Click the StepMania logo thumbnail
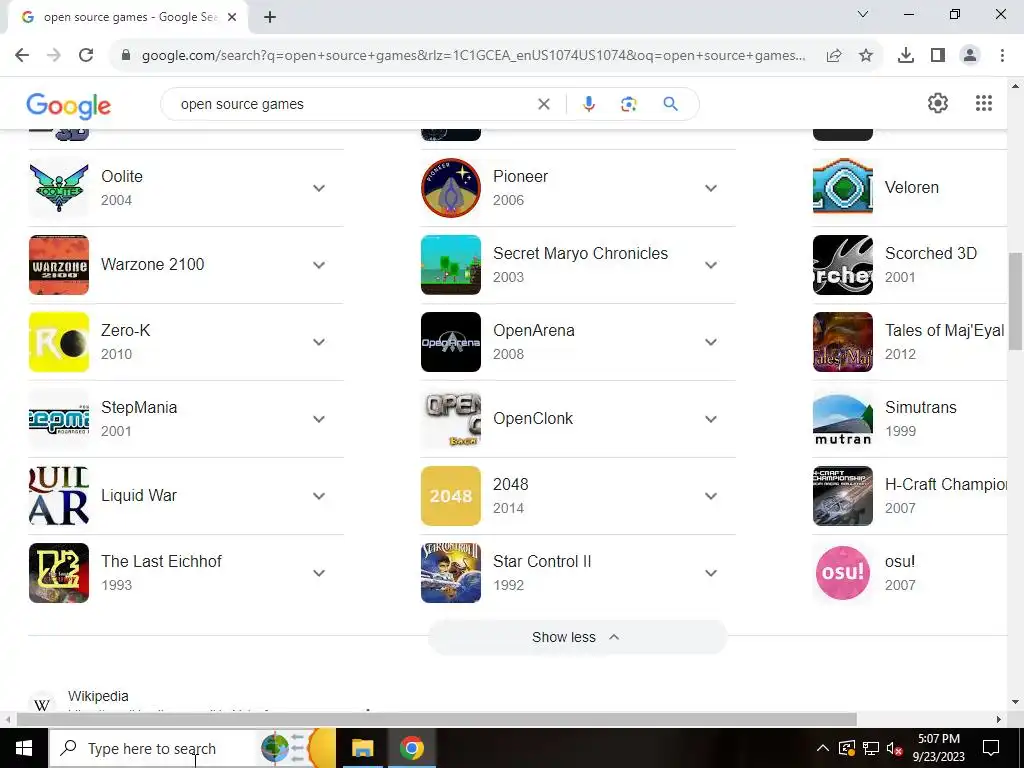Image resolution: width=1024 pixels, height=768 pixels. pos(59,419)
